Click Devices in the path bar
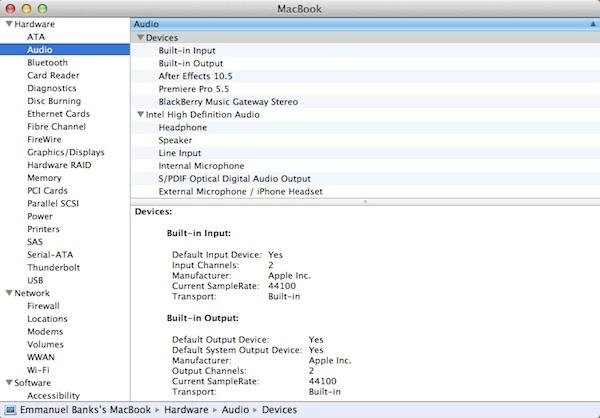This screenshot has width=600, height=418. (279, 410)
